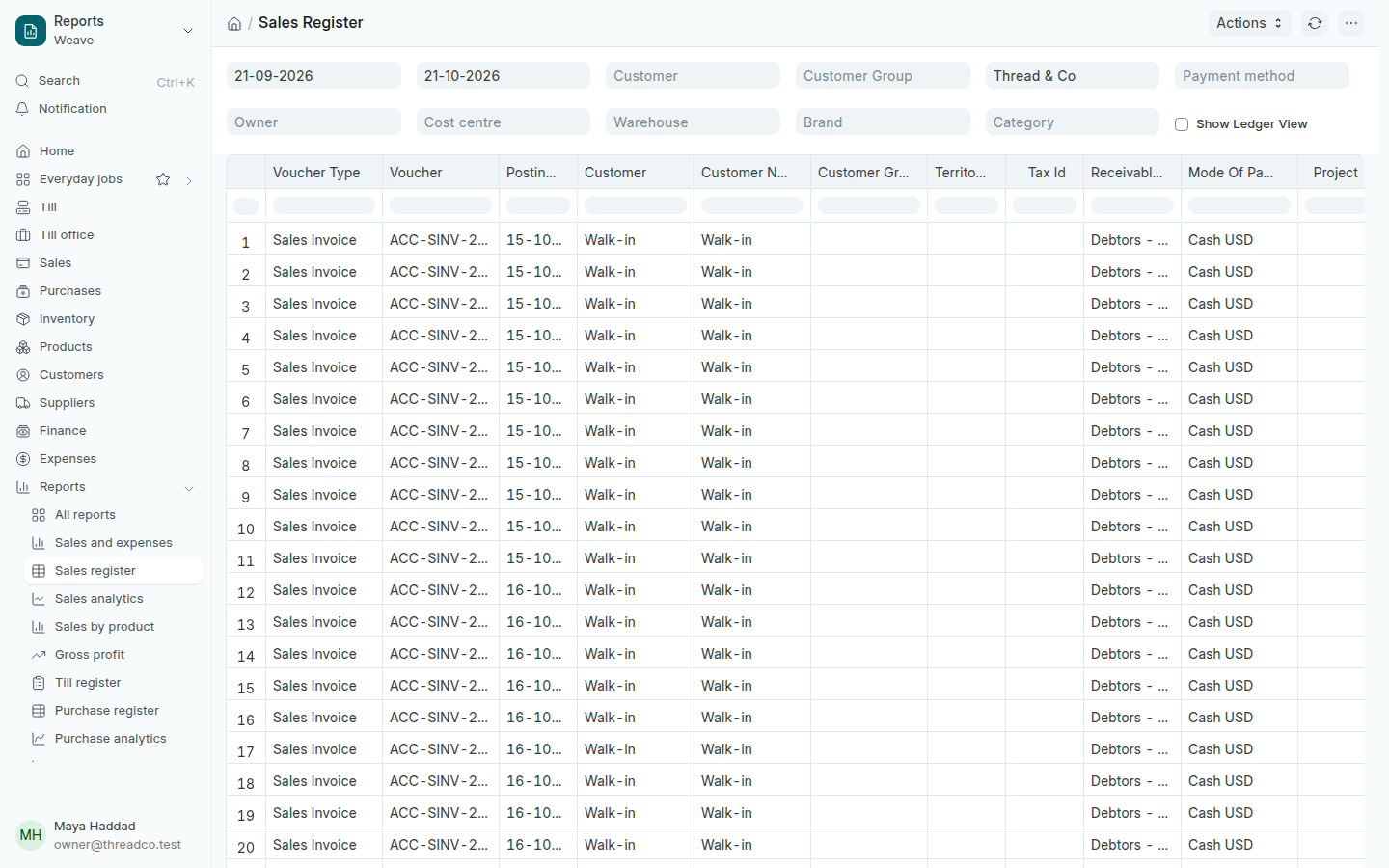Open Sales by product report

(113, 627)
